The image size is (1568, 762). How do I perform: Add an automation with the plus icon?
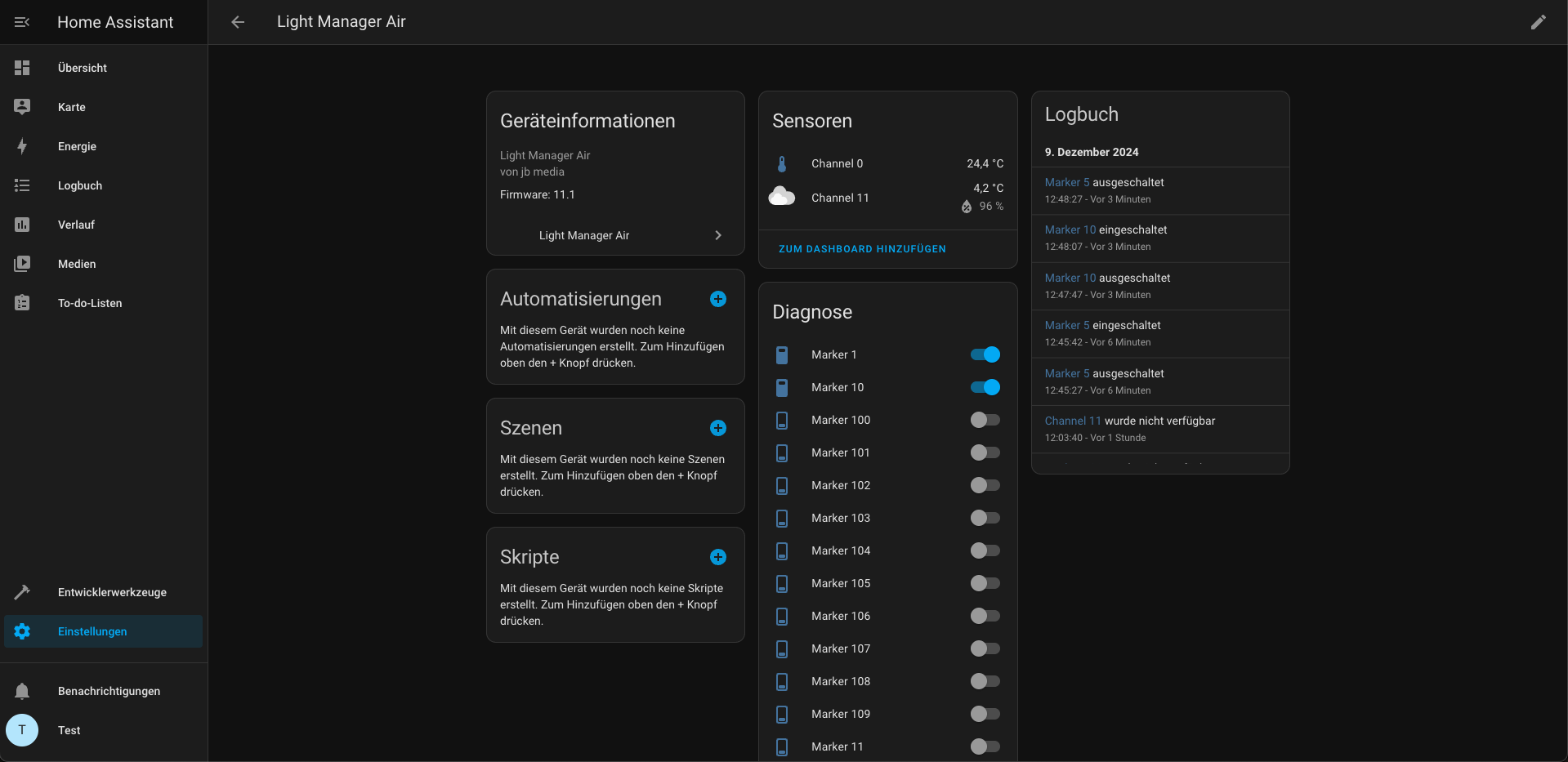pyautogui.click(x=718, y=299)
